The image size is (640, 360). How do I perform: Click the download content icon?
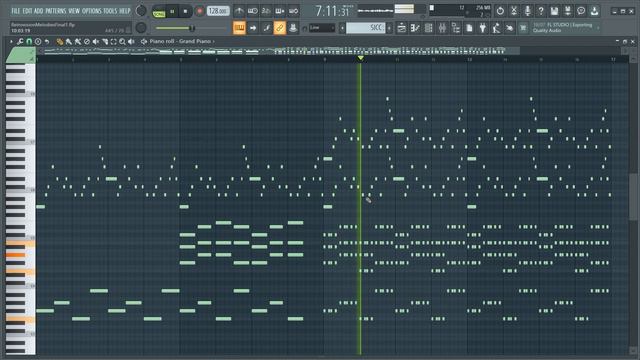595,11
